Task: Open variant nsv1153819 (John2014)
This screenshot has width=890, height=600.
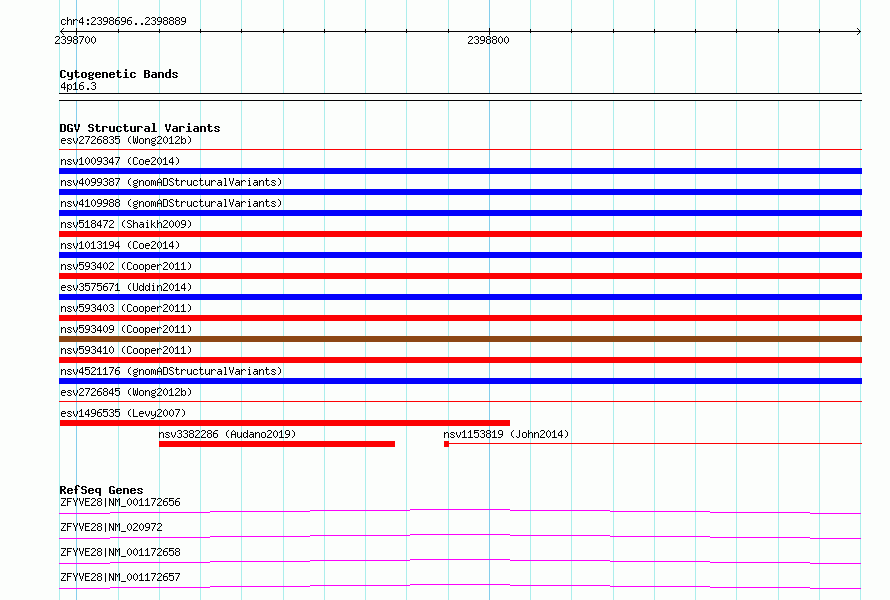Action: tap(506, 434)
